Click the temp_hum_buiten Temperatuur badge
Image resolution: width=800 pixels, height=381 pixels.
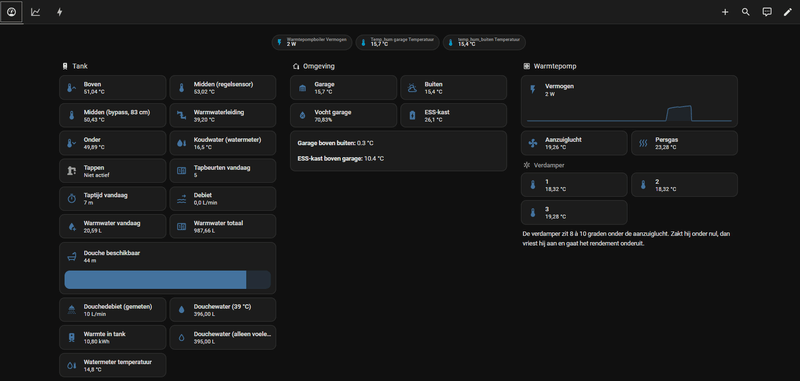(x=484, y=42)
